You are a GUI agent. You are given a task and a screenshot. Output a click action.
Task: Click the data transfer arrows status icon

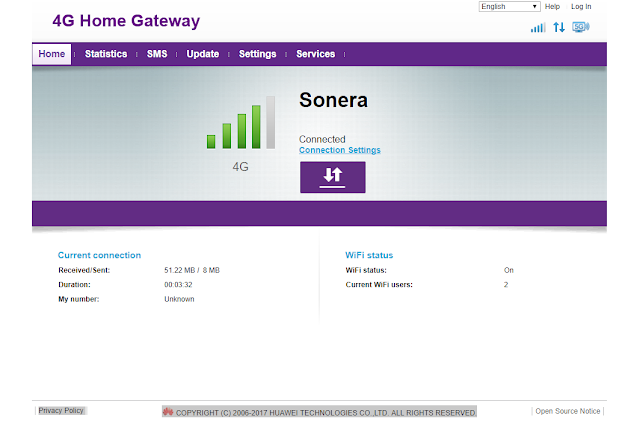click(559, 27)
